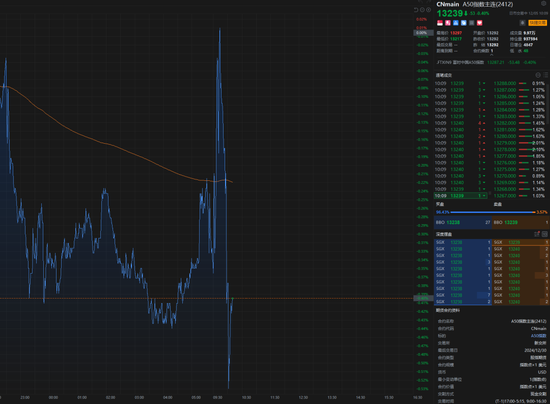
Task: Click the gray grid icon in icon row
Action: tap(471, 23)
